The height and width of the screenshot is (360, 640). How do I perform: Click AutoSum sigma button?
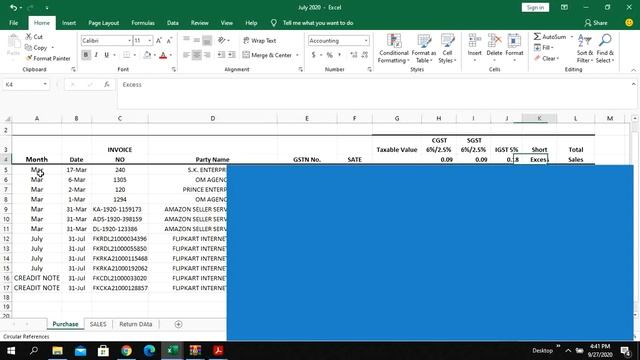tap(550, 37)
